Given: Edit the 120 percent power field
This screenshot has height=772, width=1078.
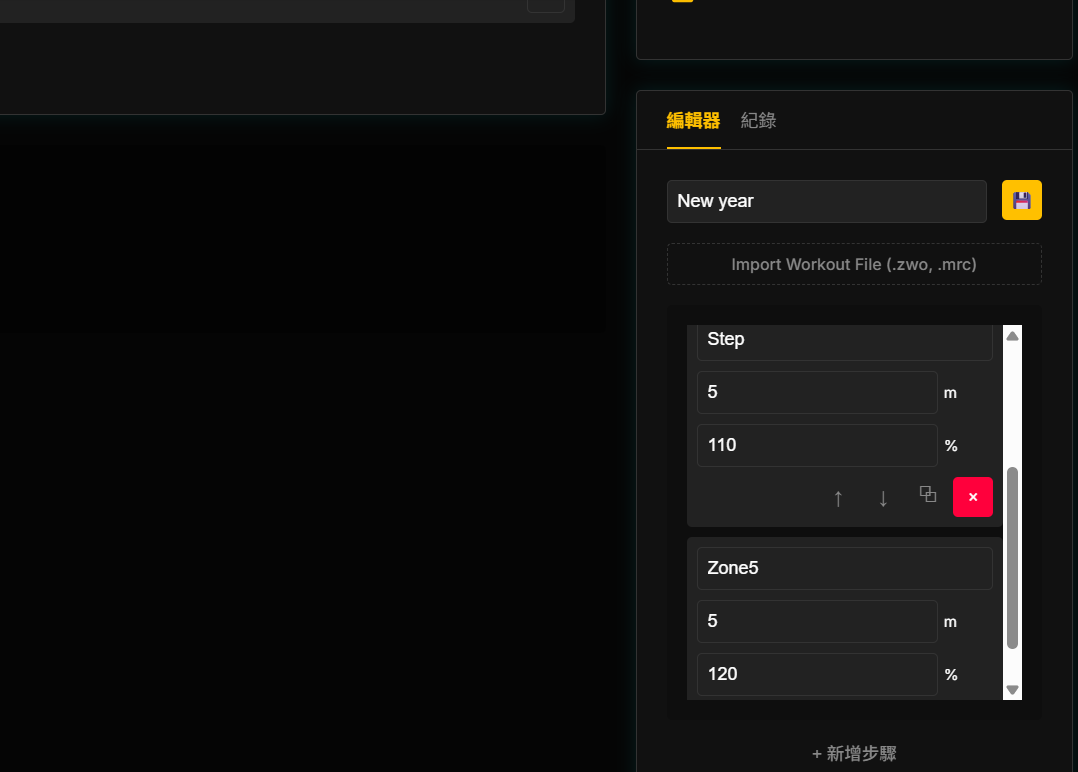Looking at the screenshot, I should point(816,674).
